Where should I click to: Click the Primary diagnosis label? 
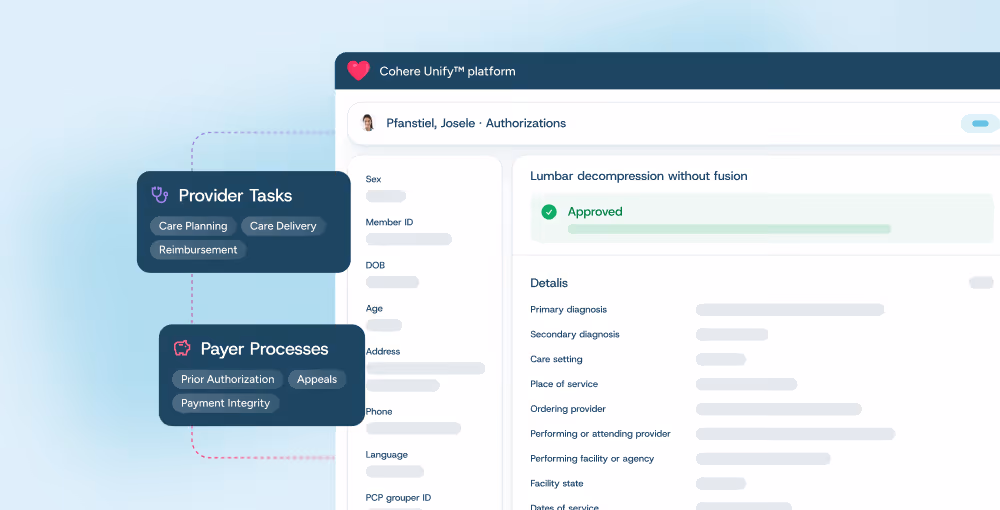(x=568, y=309)
